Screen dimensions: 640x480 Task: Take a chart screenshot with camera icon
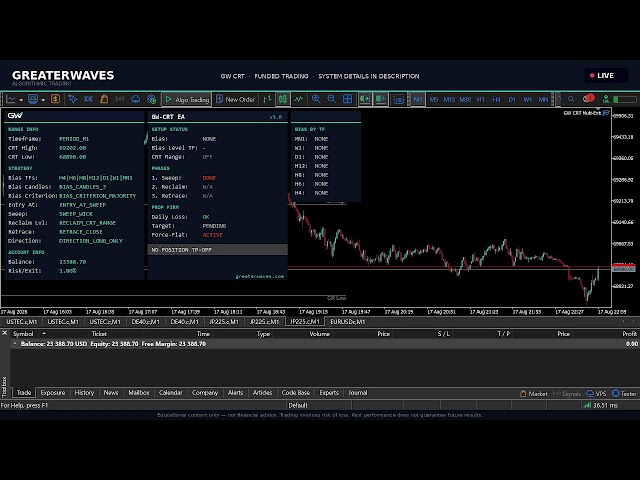(x=399, y=99)
